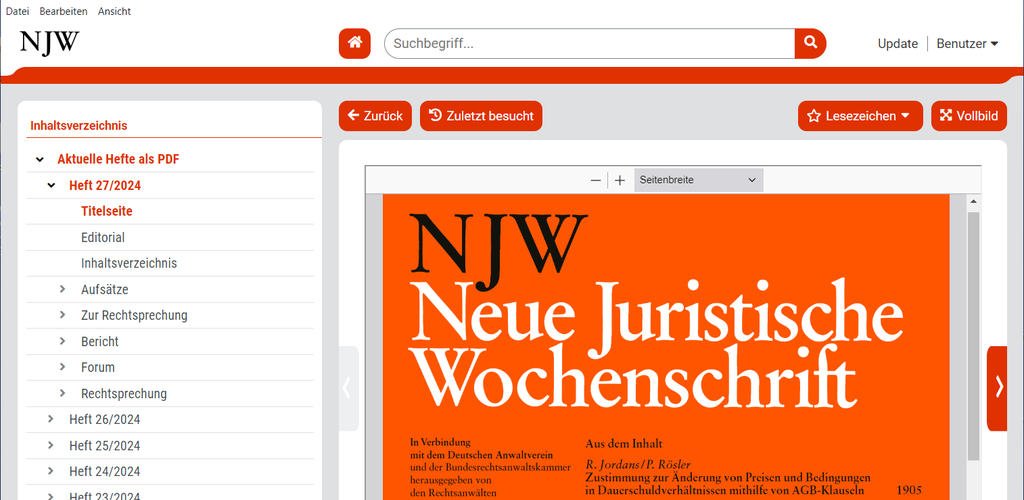This screenshot has height=500, width=1024.
Task: Click the Zurück button
Action: pos(376,116)
